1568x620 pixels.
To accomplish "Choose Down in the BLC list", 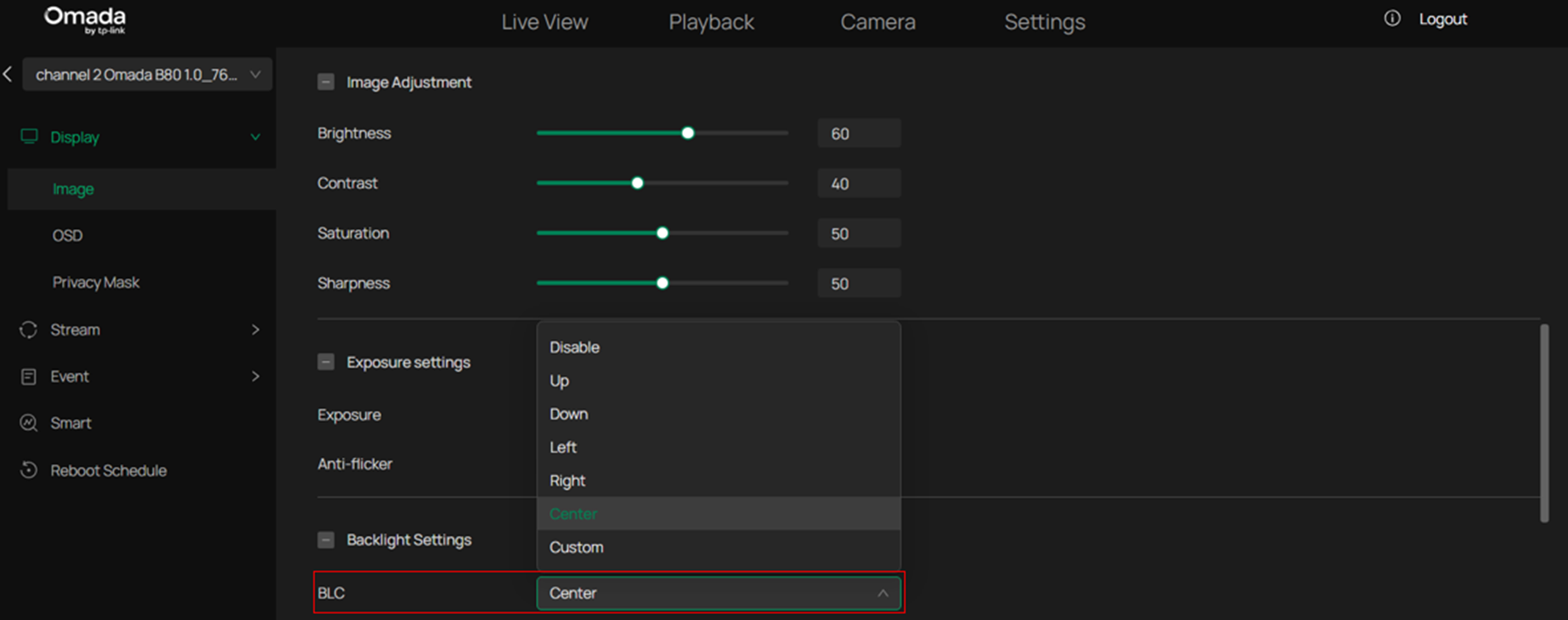I will pyautogui.click(x=719, y=414).
